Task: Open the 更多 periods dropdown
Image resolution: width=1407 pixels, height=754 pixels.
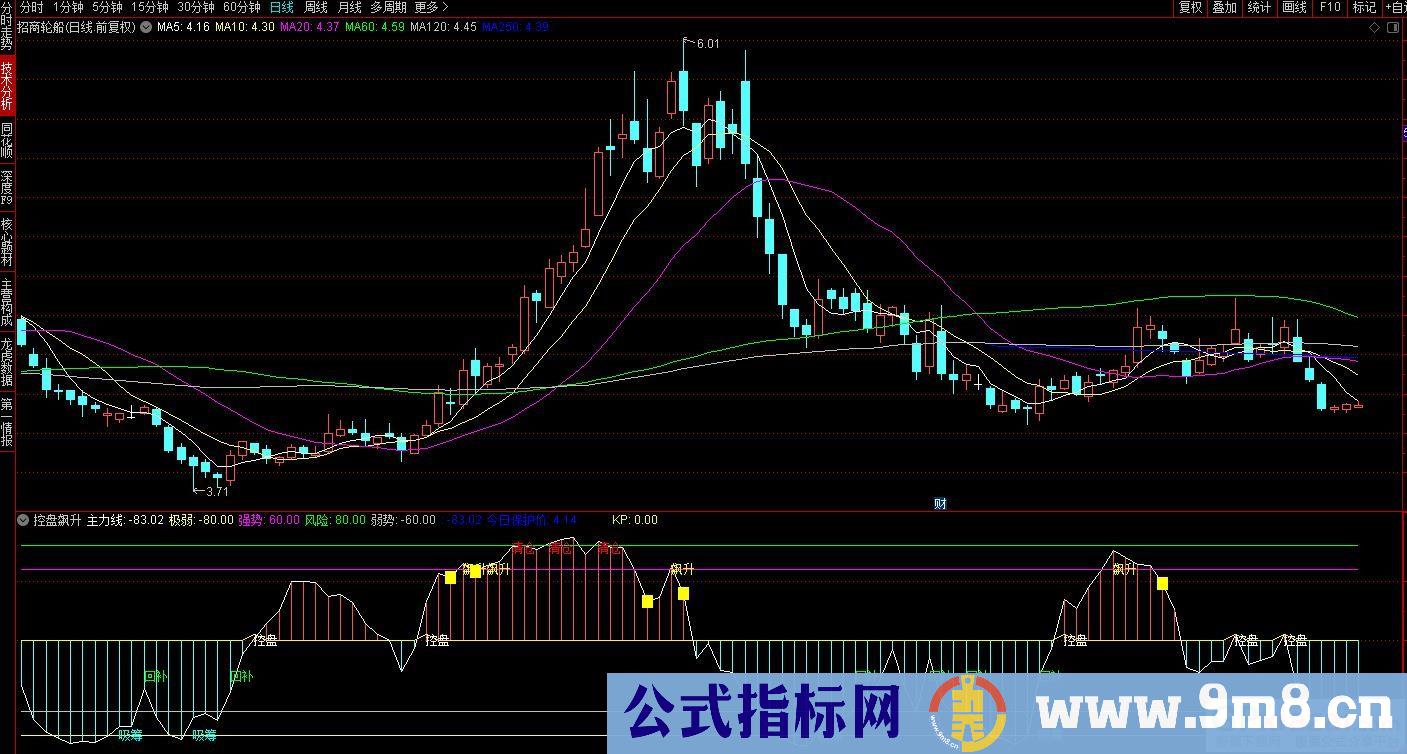Action: tap(431, 7)
